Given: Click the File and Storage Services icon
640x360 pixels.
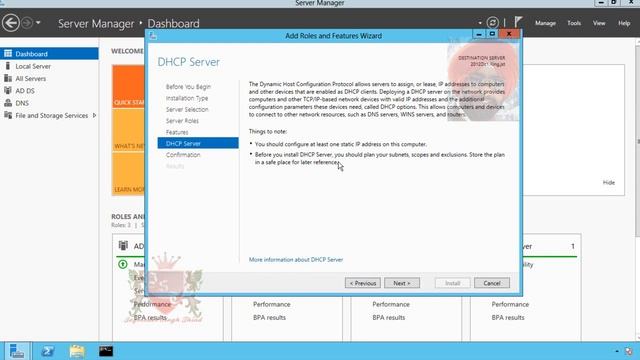Looking at the screenshot, I should point(8,115).
